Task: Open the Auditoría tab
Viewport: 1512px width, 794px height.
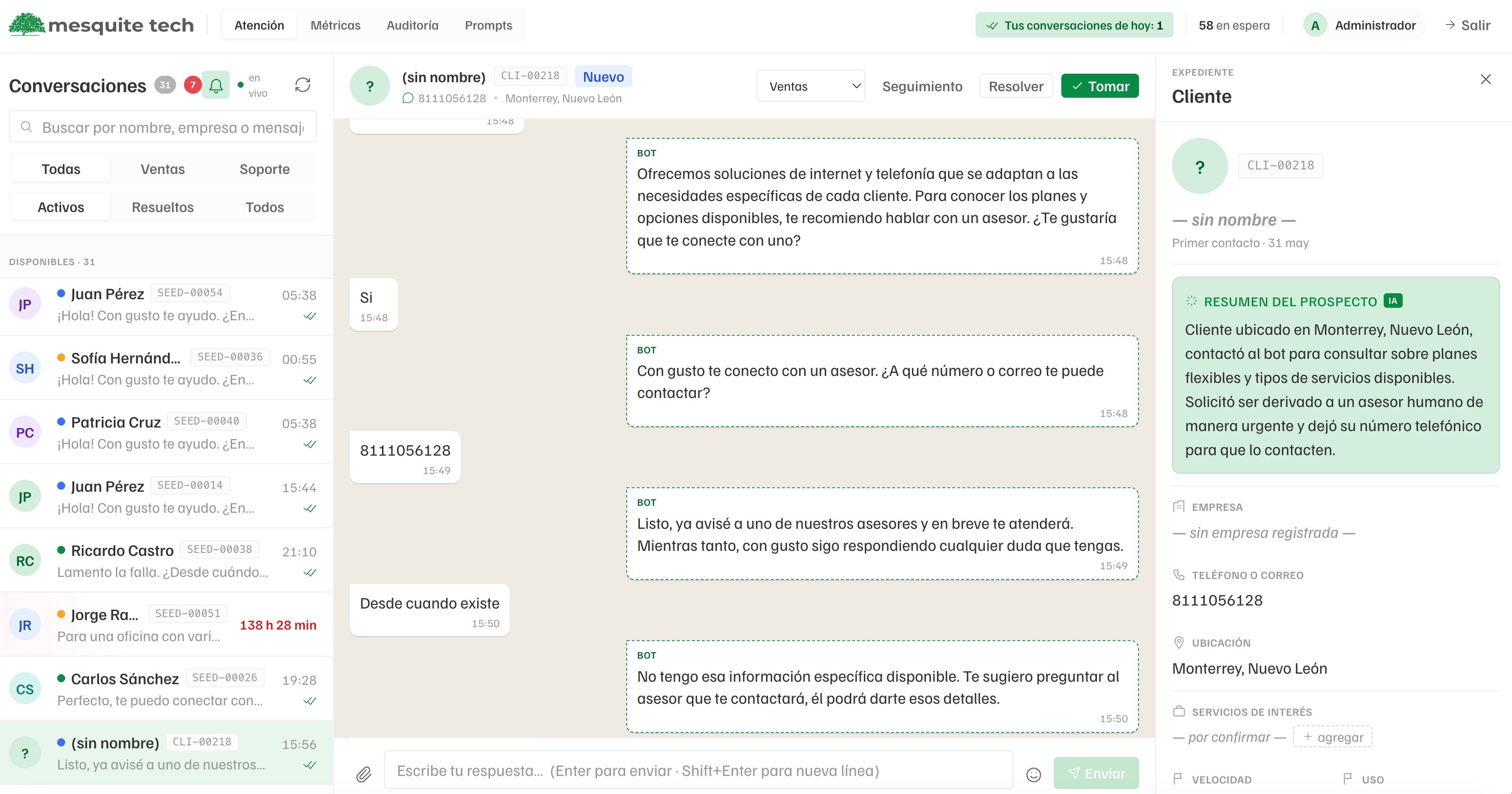Action: pos(412,25)
